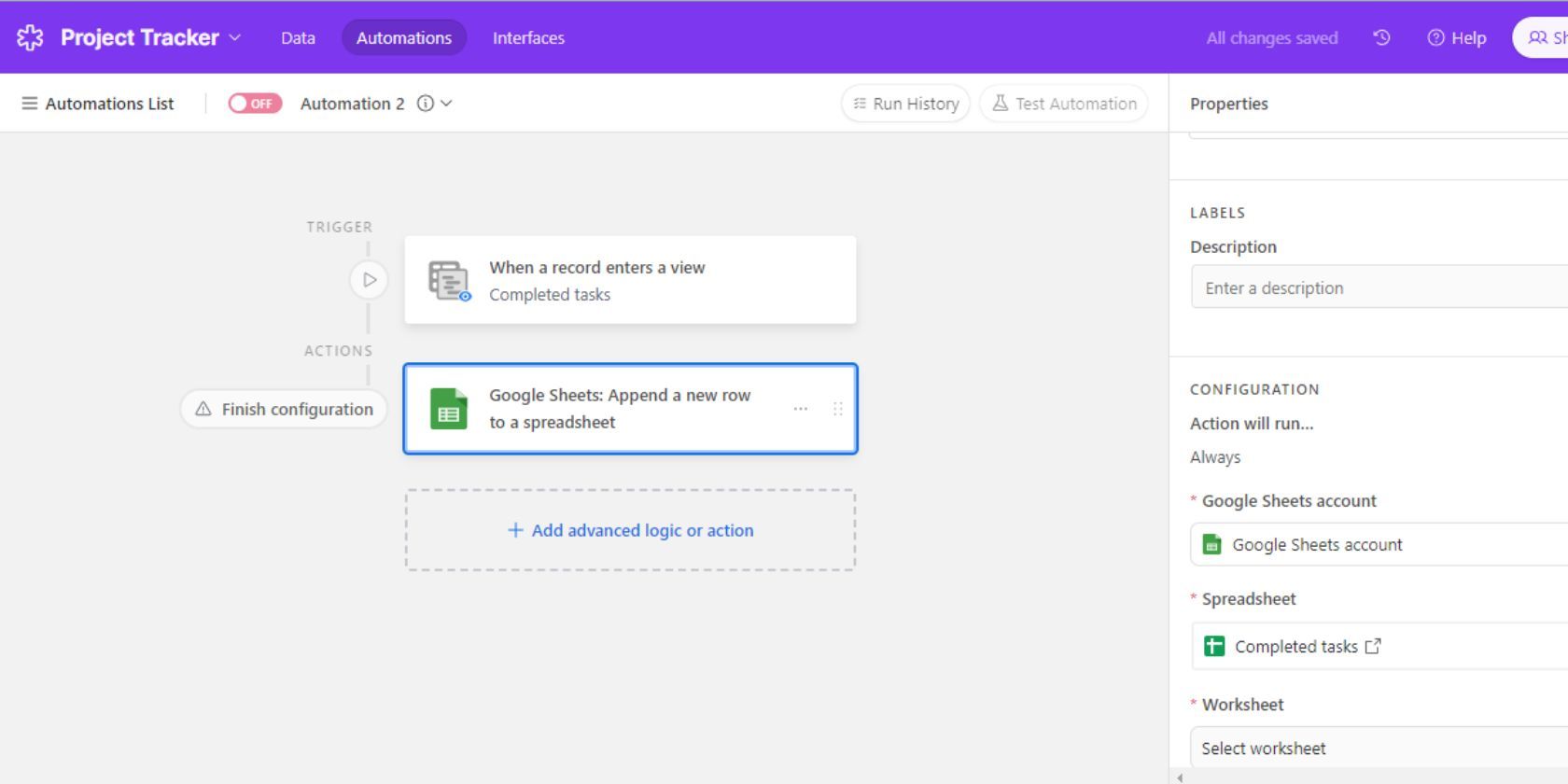The width and height of the screenshot is (1568, 784).
Task: Switch to the Interfaces tab
Action: (528, 38)
